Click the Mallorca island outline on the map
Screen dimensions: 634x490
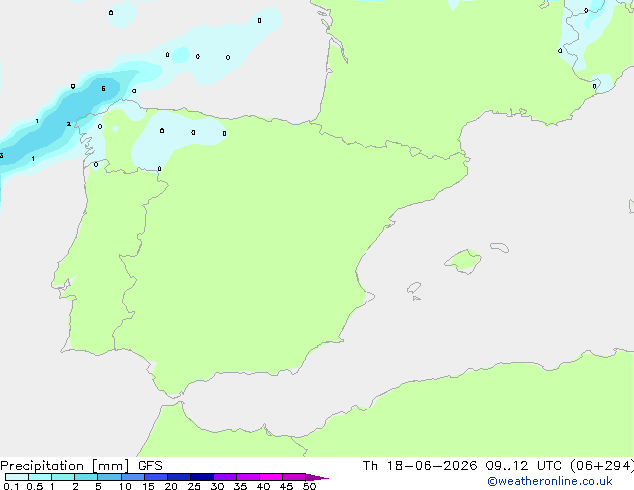click(463, 261)
